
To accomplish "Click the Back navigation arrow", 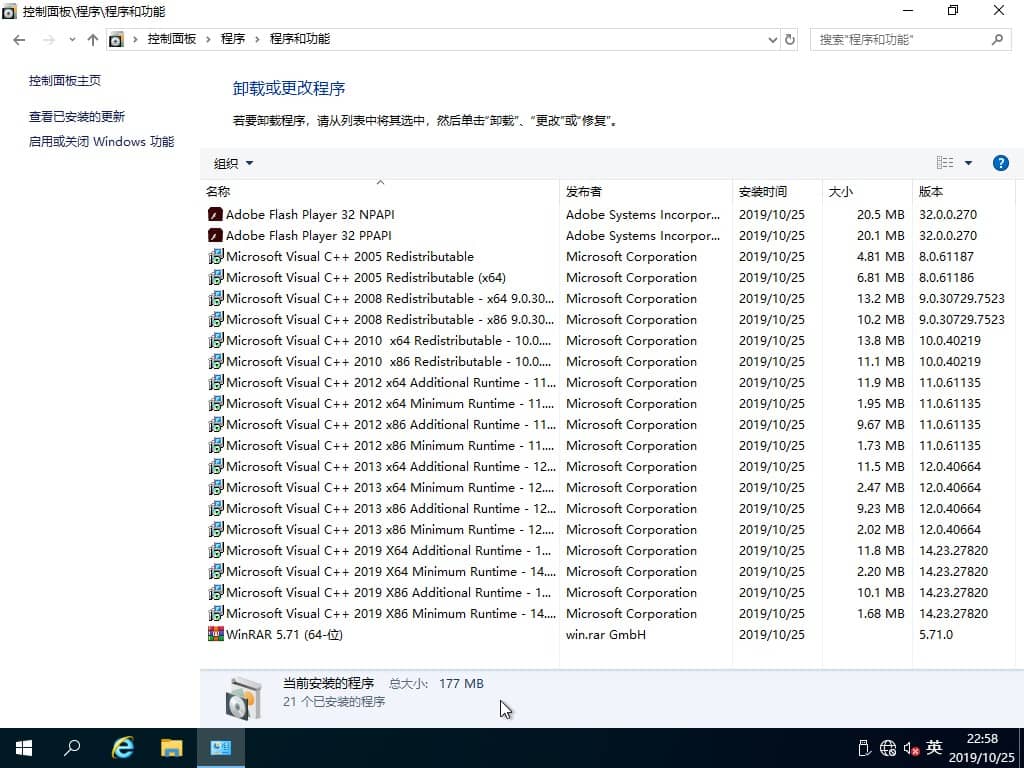I will 19,40.
